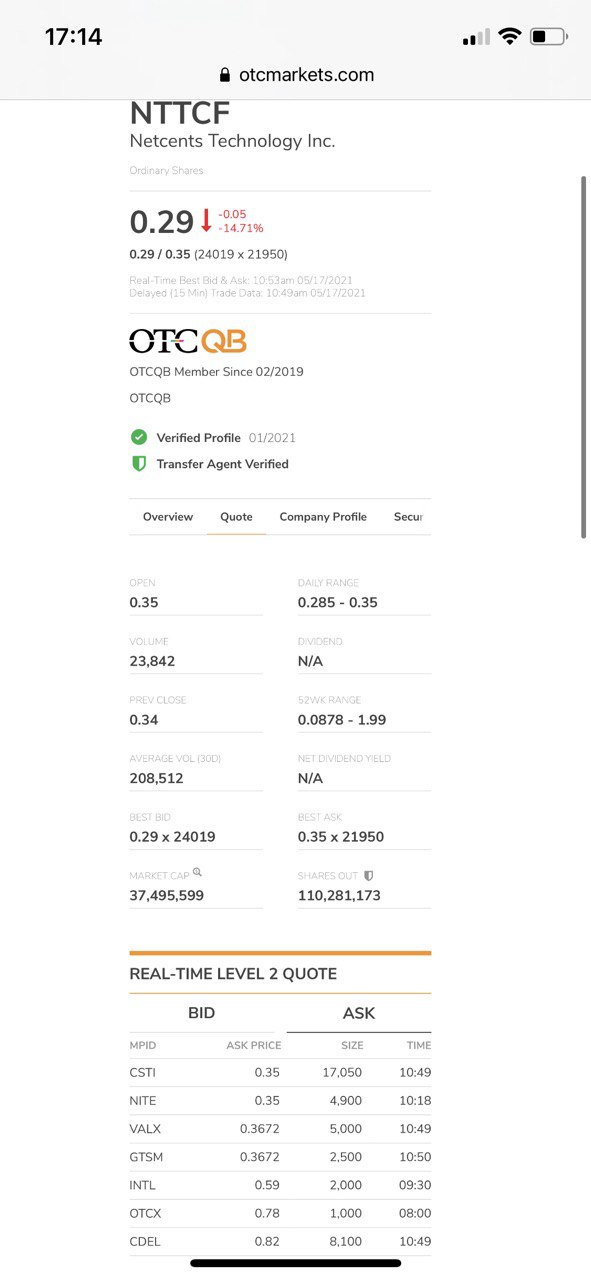This screenshot has height=1280, width=591.
Task: Open the Company Profile tab
Action: (x=323, y=517)
